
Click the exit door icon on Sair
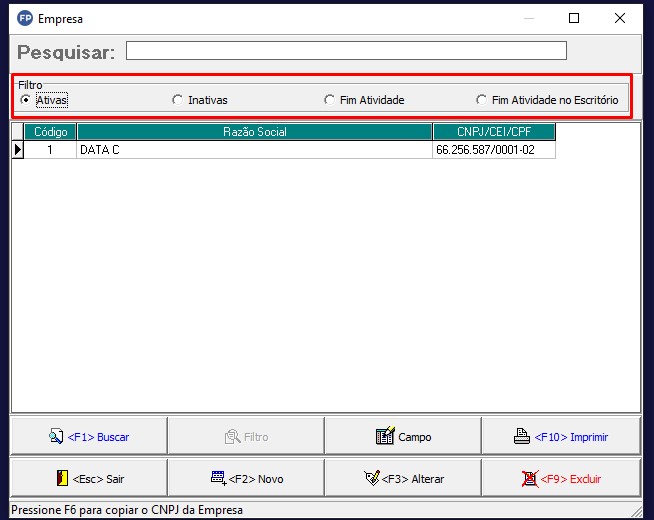click(x=62, y=478)
